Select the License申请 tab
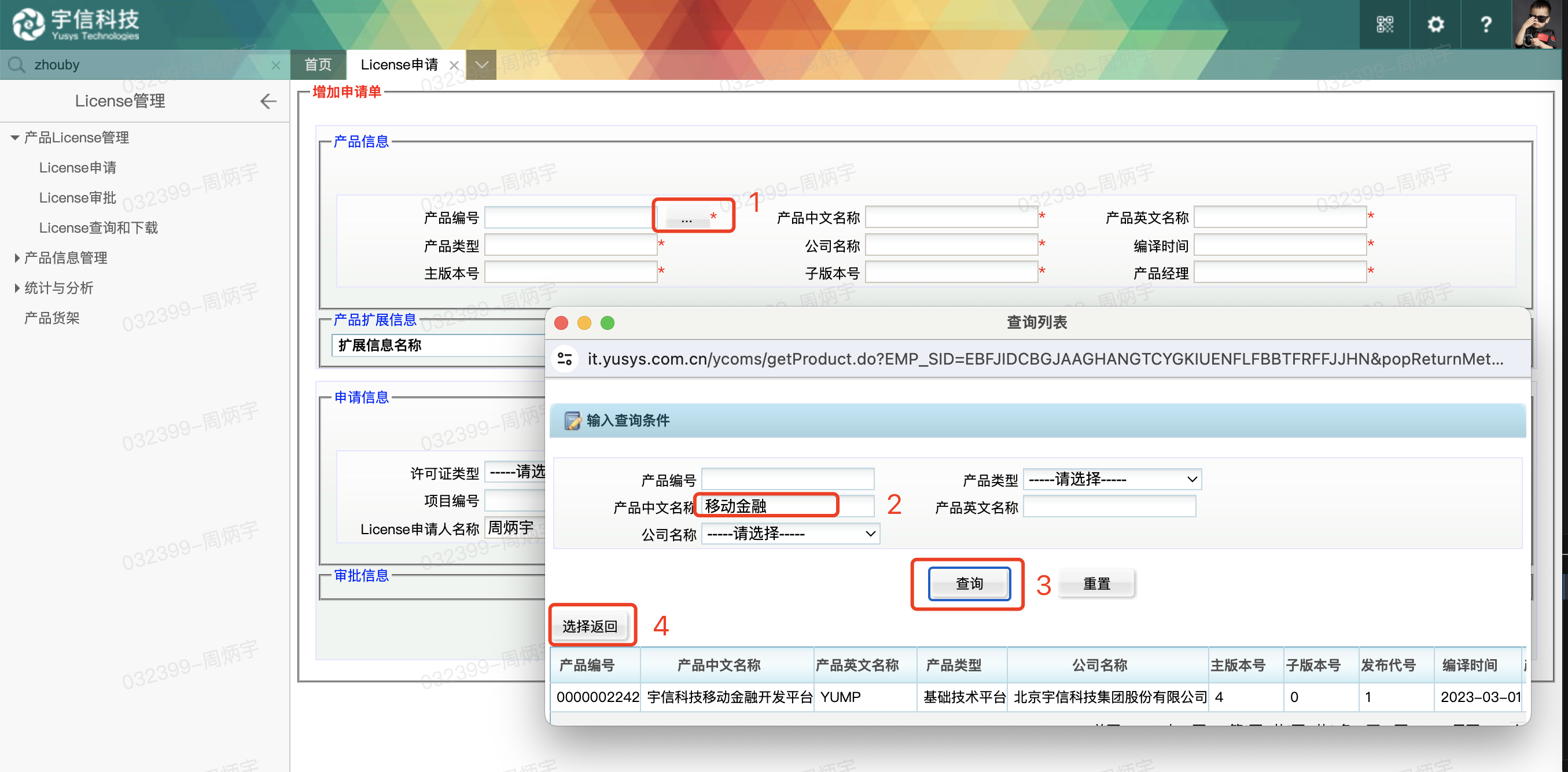Viewport: 1568px width, 772px height. (x=399, y=65)
